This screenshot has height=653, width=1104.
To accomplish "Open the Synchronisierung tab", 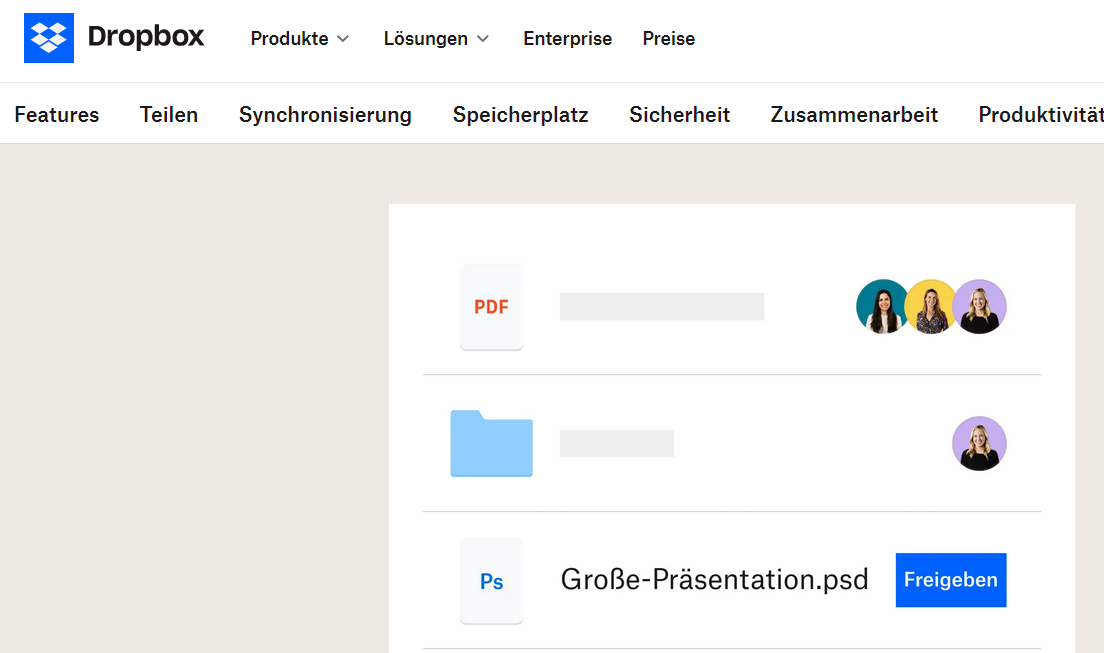I will (x=325, y=114).
